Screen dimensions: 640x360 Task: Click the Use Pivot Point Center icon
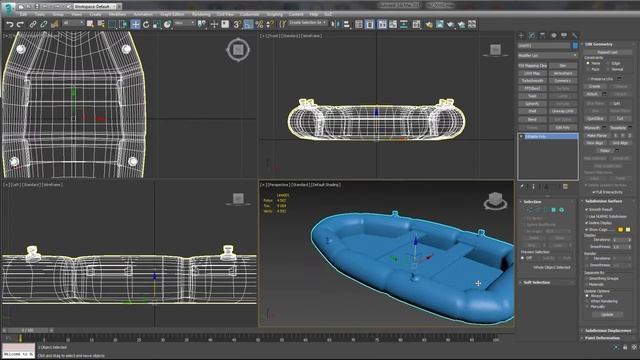[202, 24]
